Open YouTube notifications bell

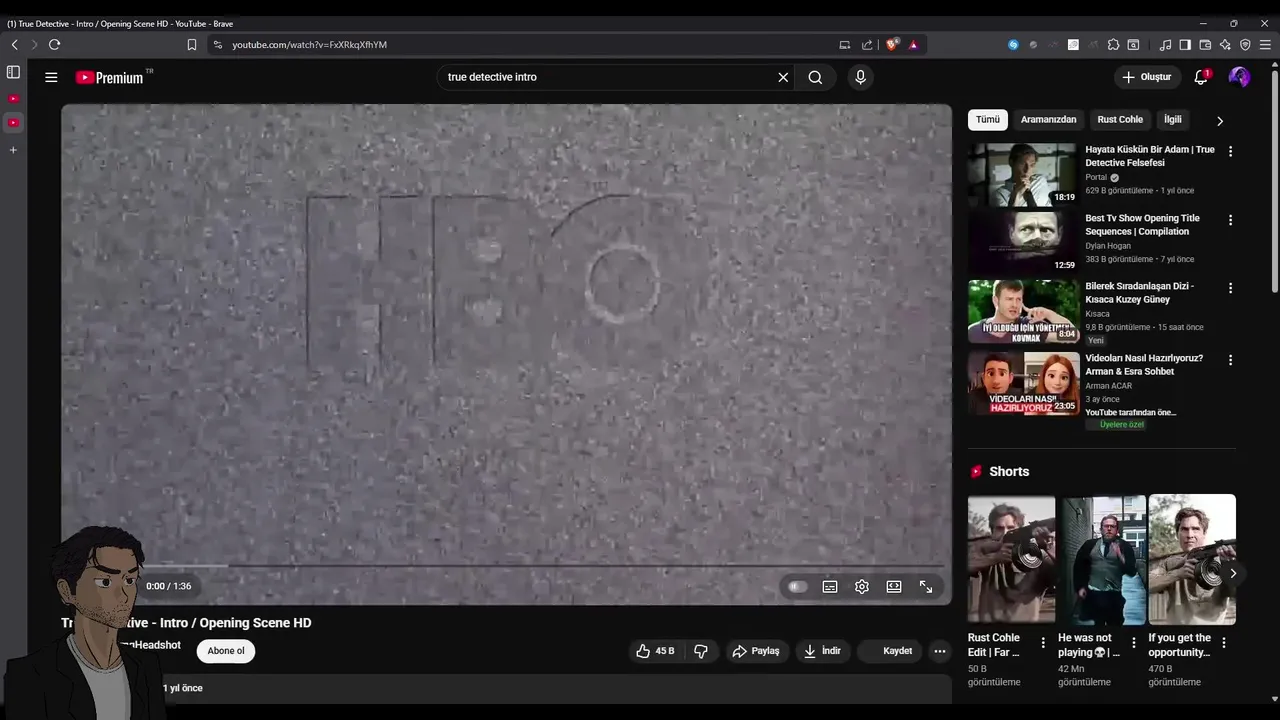(x=1201, y=77)
